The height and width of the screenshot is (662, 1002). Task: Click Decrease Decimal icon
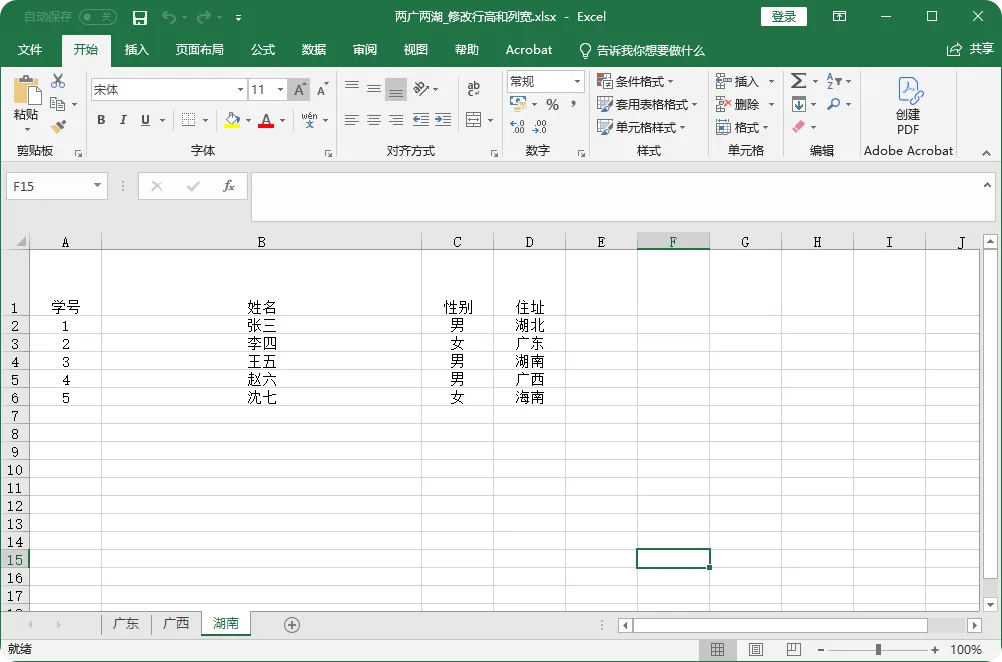click(x=540, y=127)
